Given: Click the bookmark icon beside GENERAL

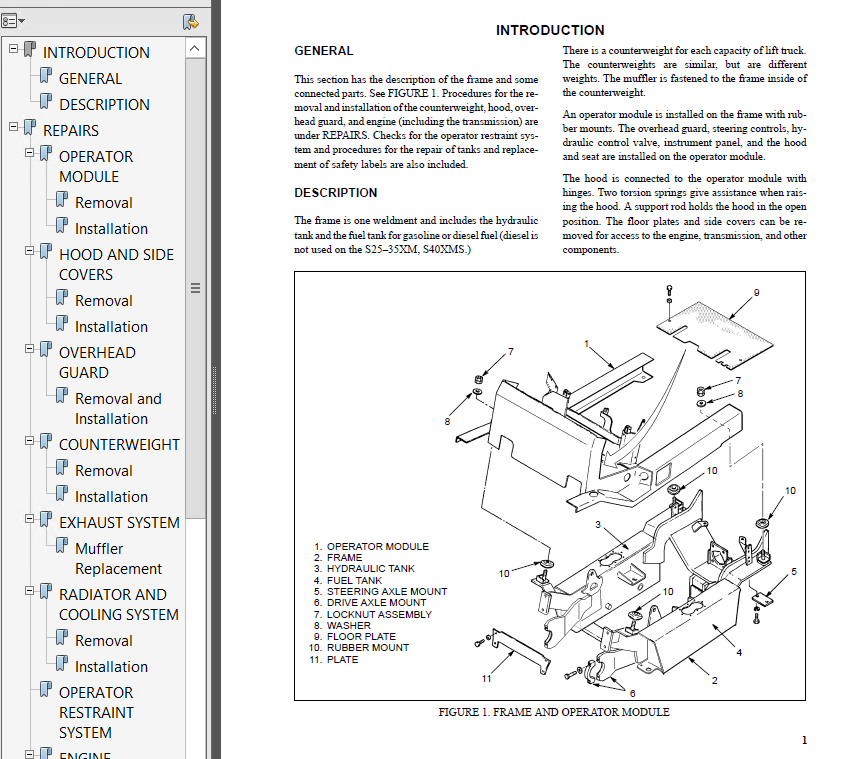Looking at the screenshot, I should pos(46,76).
